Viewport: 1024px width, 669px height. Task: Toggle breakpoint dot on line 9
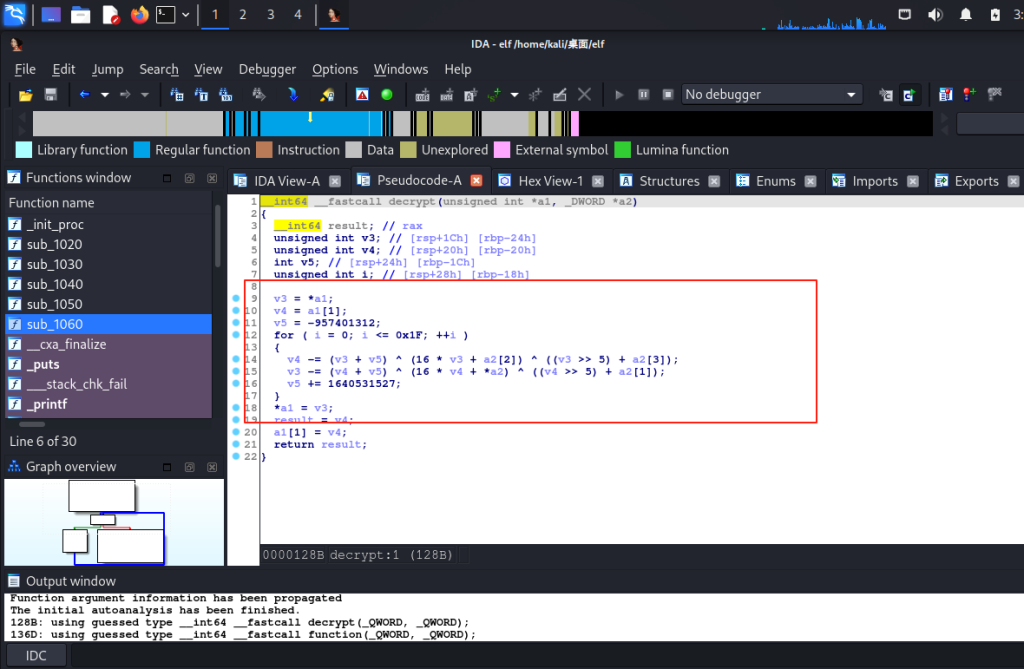click(x=236, y=298)
